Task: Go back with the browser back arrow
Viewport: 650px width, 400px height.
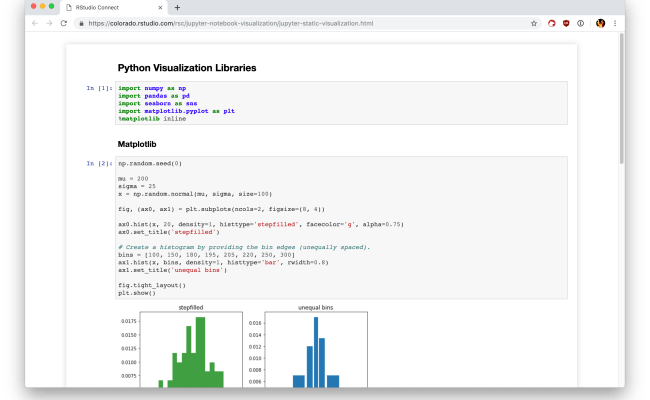Action: 35,24
